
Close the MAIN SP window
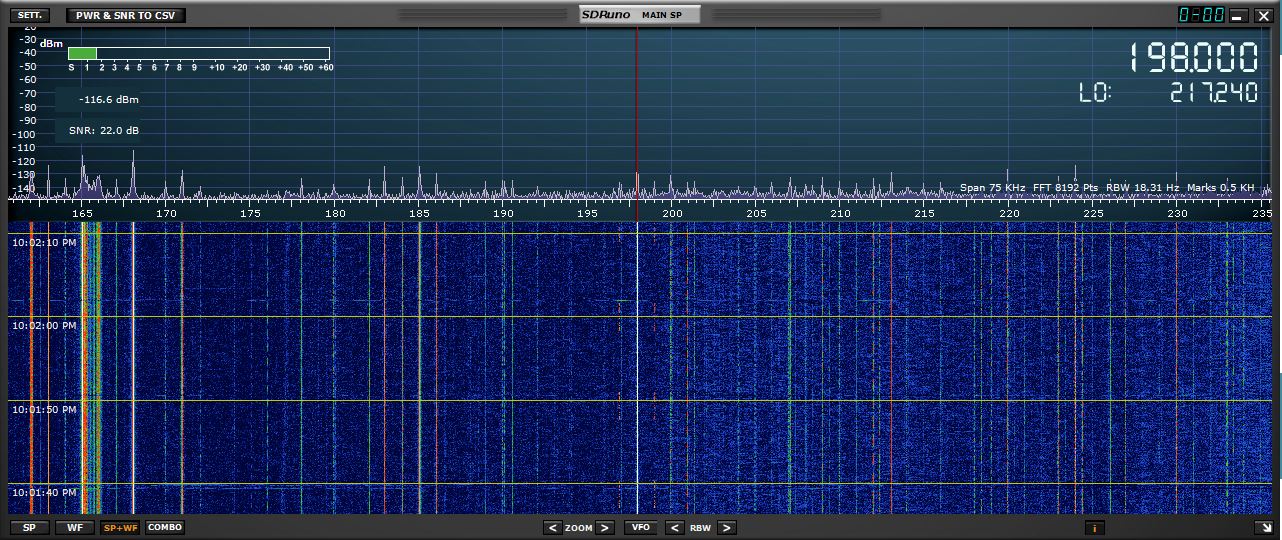tap(1263, 15)
